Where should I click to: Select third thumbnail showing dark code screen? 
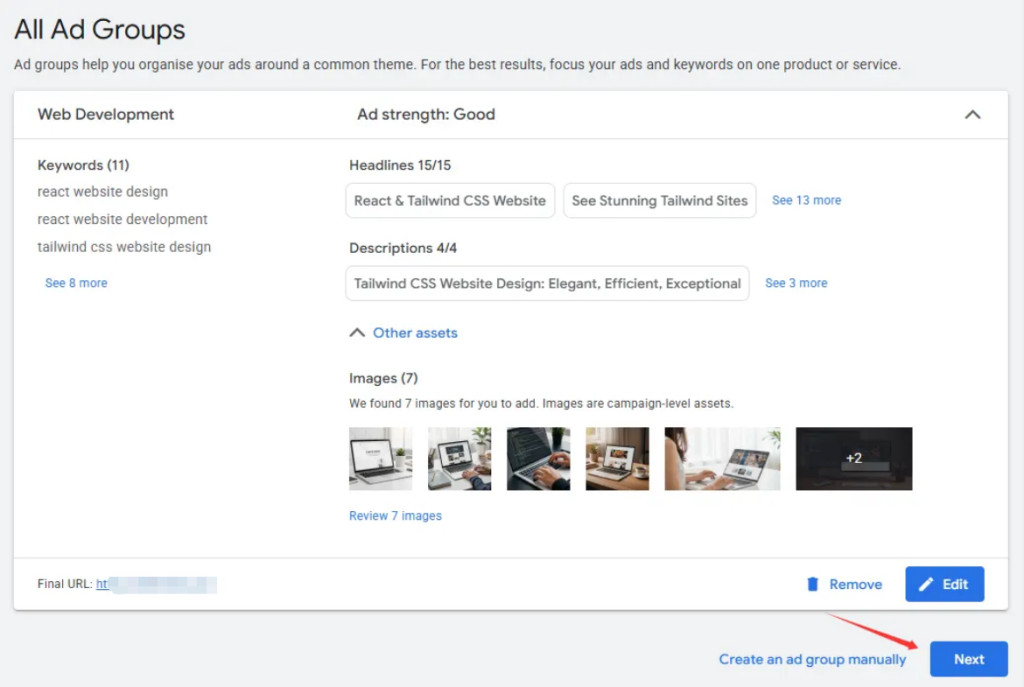(538, 459)
